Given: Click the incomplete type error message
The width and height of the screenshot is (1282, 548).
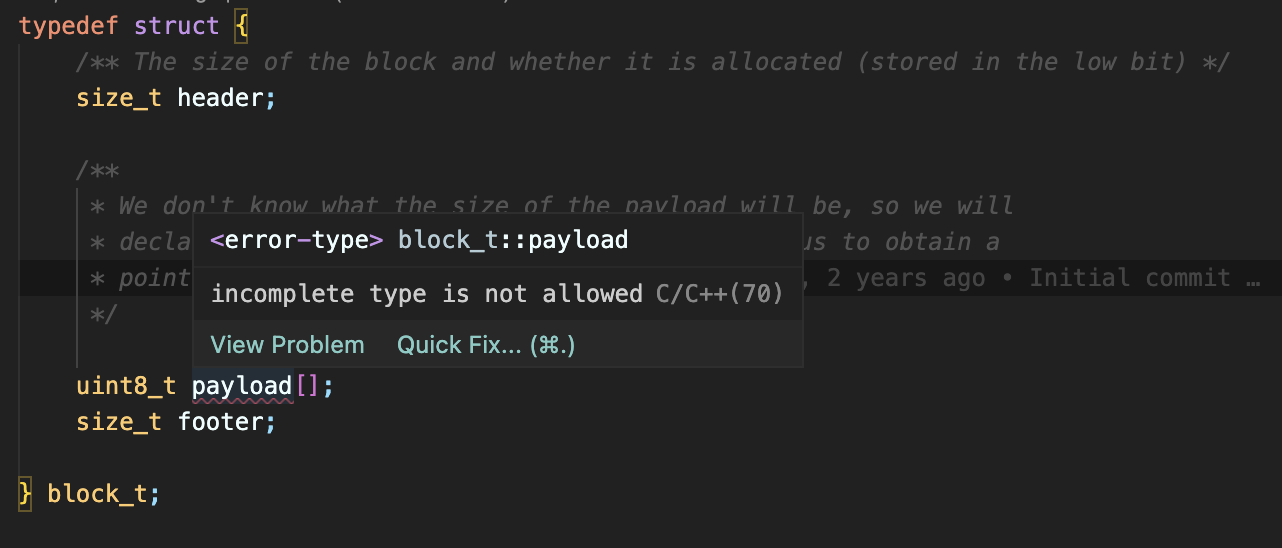Looking at the screenshot, I should (x=427, y=294).
